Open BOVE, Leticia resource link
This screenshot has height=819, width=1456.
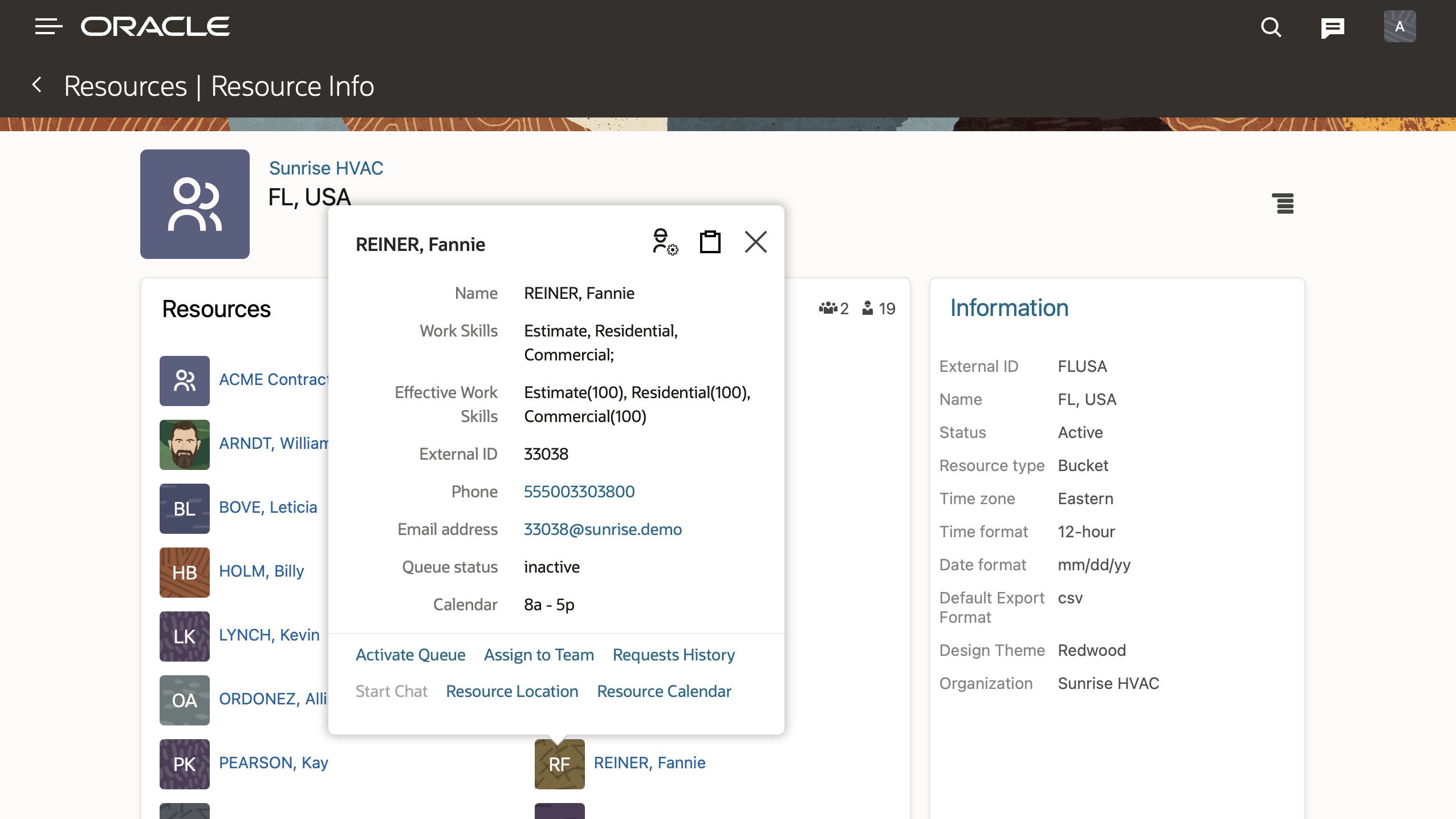268,507
